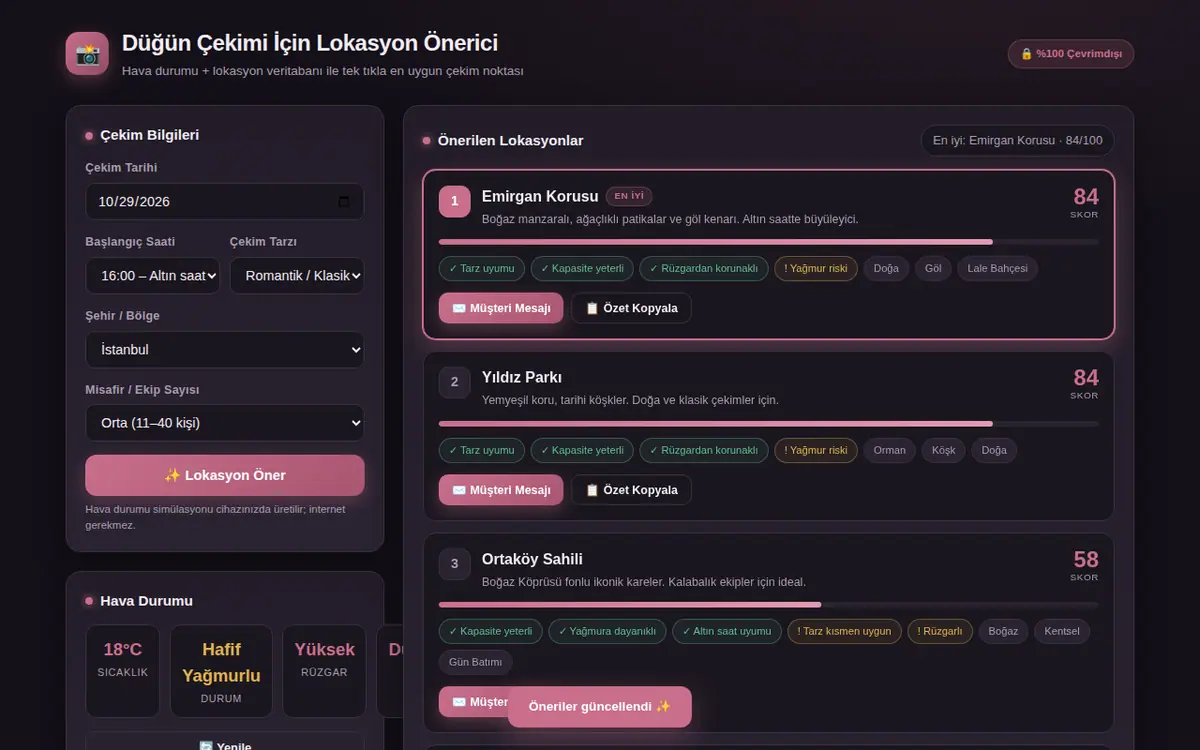Click the Hava Durumu panel heading
1200x750 pixels.
[x=147, y=601]
